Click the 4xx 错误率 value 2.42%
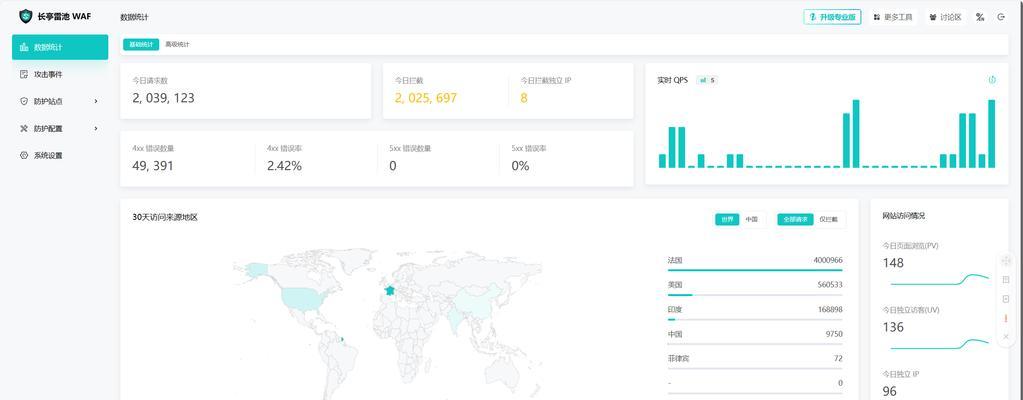 (x=284, y=166)
